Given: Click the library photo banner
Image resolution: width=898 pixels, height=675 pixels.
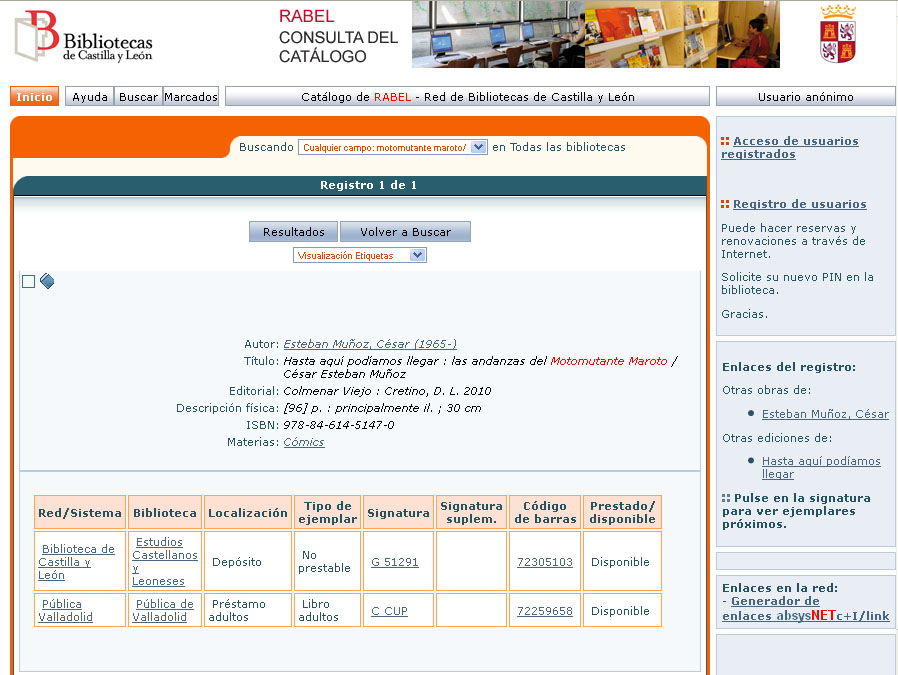Looking at the screenshot, I should 596,34.
